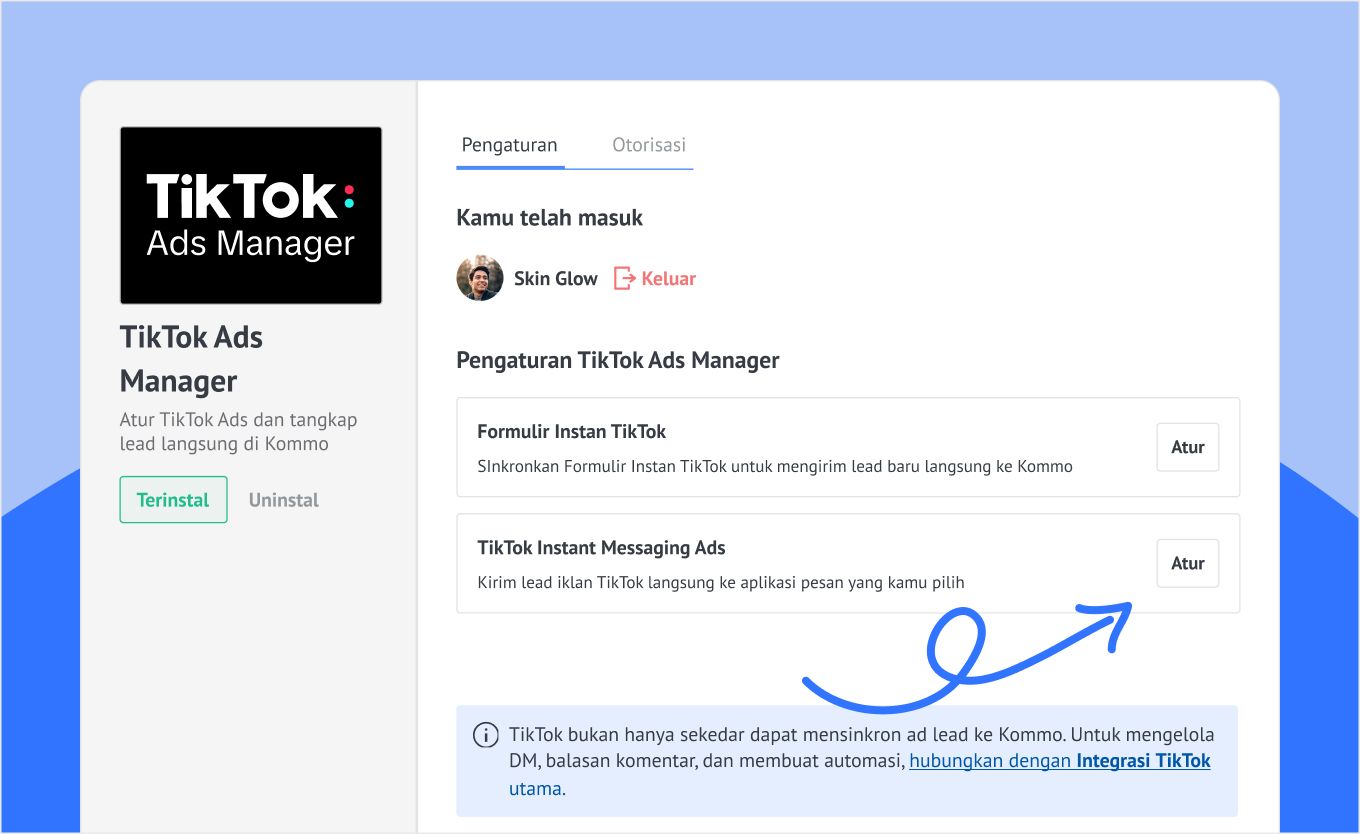Click the Skin Glow account name
Image resolution: width=1360 pixels, height=834 pixels.
(556, 278)
